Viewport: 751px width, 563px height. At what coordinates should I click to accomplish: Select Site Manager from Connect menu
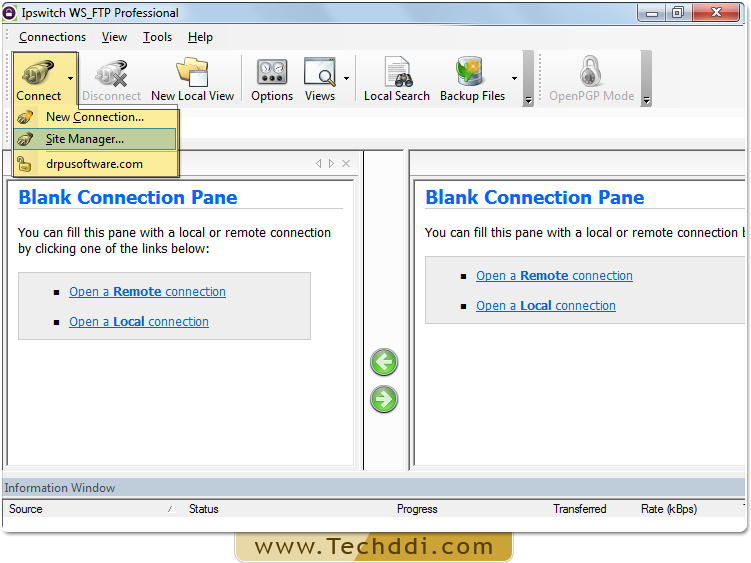(x=85, y=139)
